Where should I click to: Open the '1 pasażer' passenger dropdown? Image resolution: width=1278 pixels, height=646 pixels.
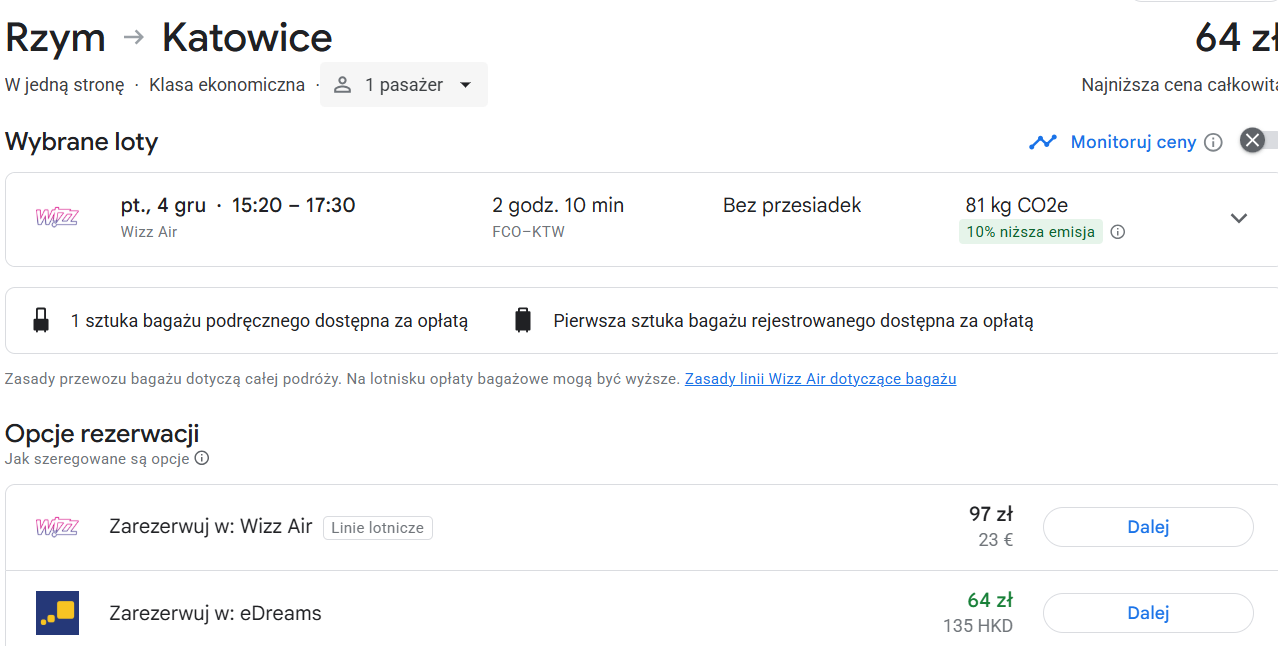coord(404,85)
